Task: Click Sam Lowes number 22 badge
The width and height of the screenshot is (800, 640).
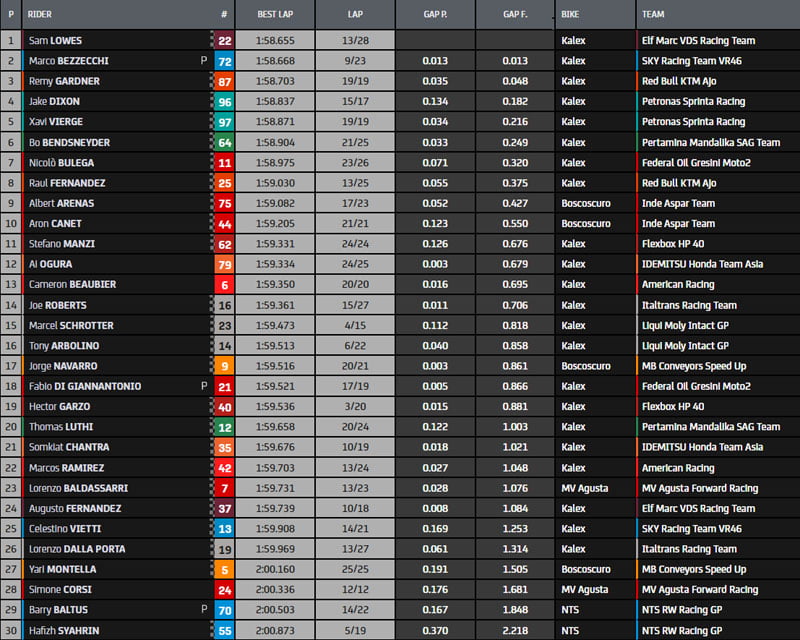Action: pos(224,41)
